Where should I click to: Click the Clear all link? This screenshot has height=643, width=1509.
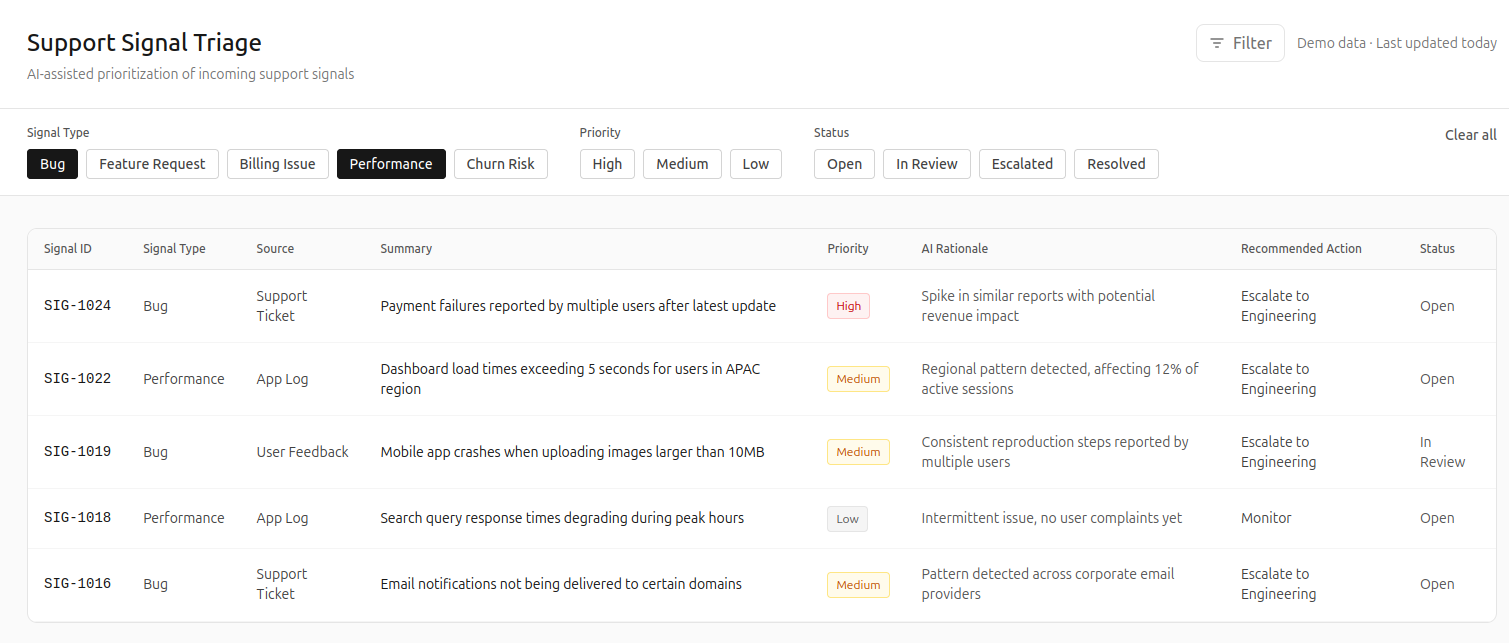point(1470,134)
